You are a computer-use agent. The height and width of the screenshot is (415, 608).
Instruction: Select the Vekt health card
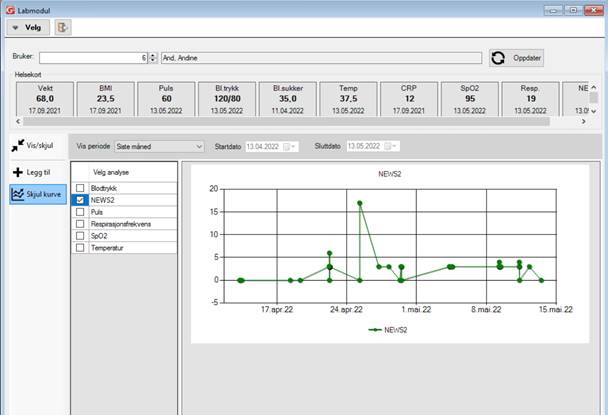[x=45, y=99]
